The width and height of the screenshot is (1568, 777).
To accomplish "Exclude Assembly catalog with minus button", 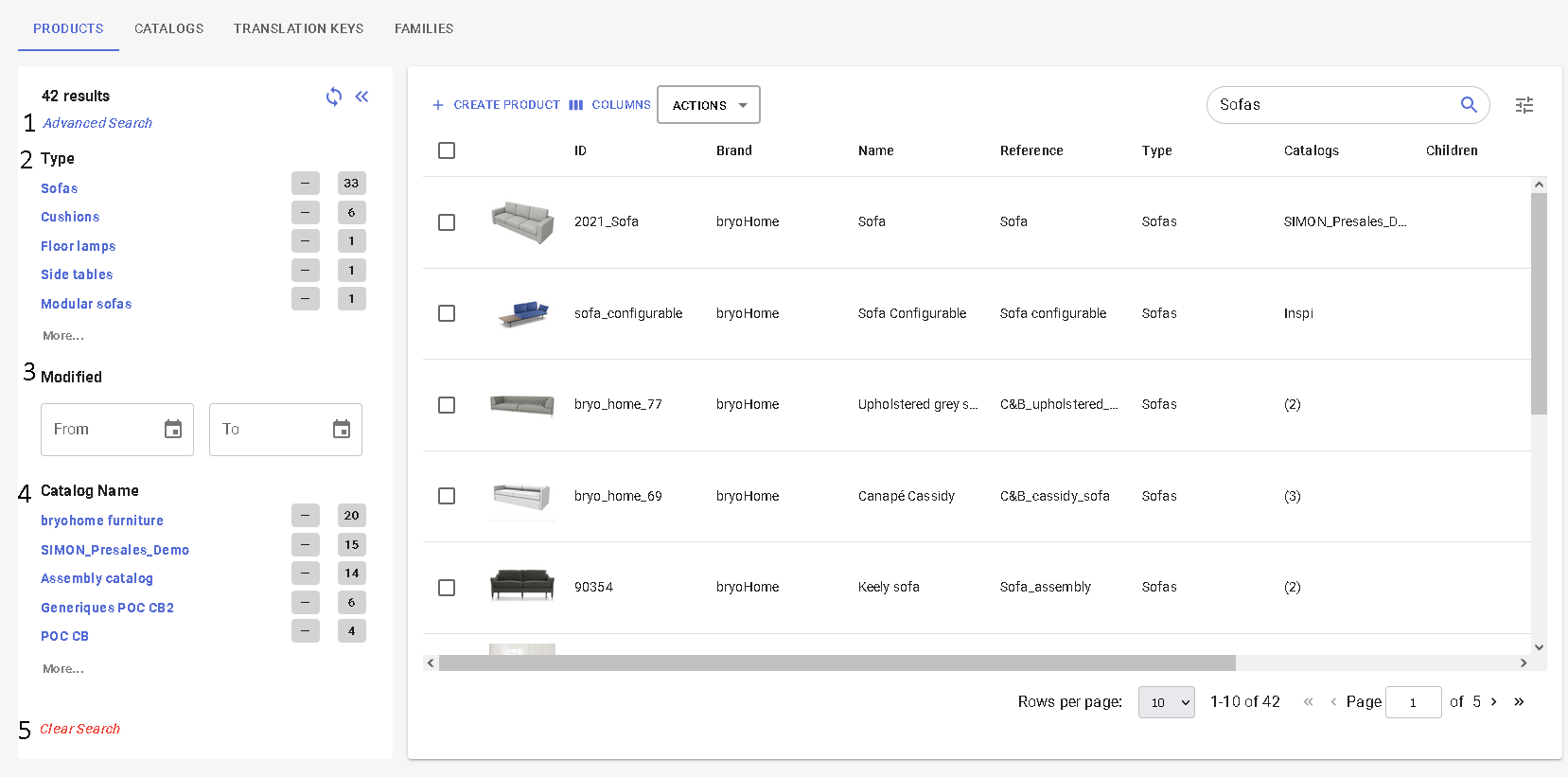I will 305,574.
